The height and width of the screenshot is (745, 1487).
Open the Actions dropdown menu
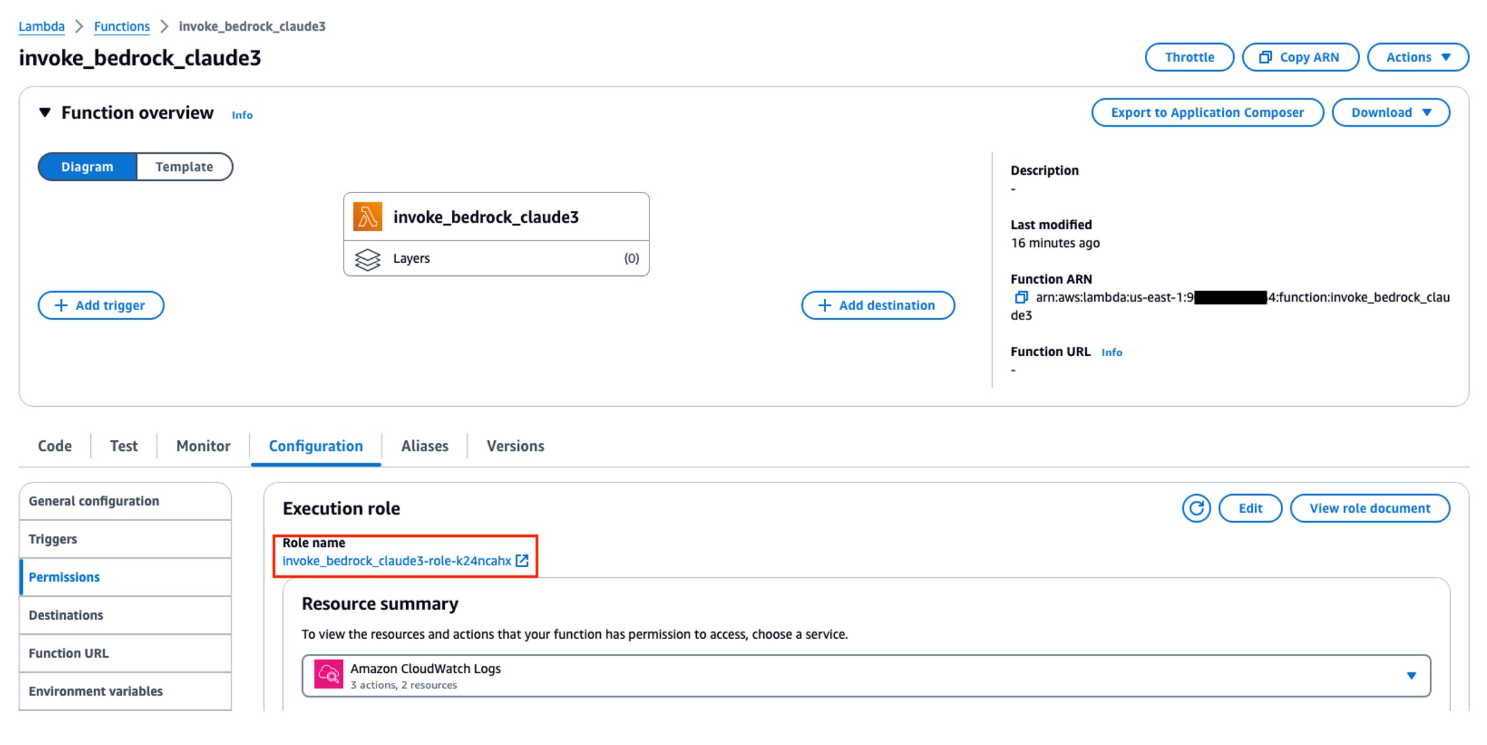(x=1418, y=57)
